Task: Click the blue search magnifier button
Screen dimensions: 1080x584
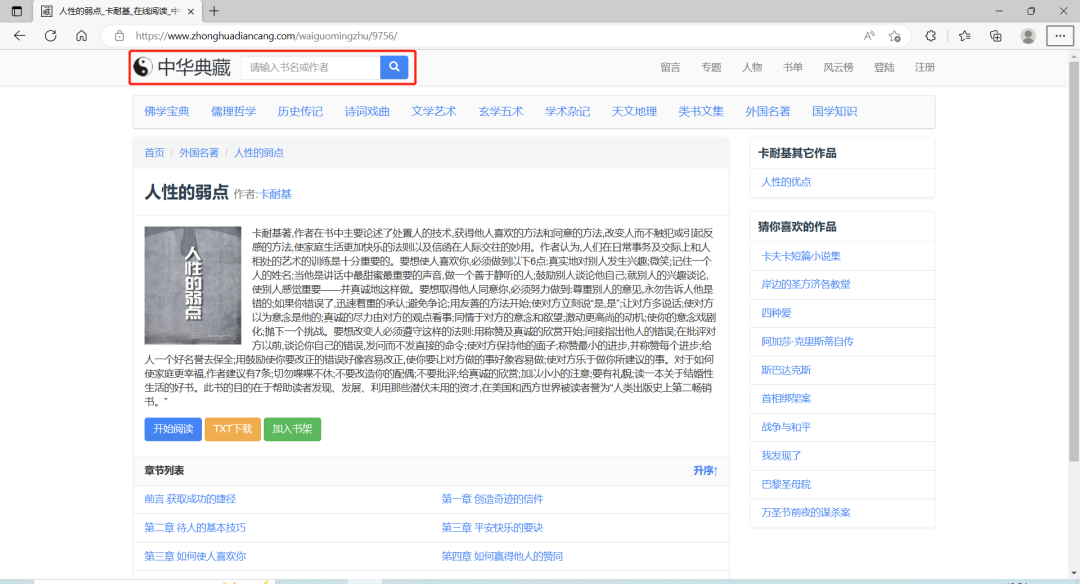Action: pyautogui.click(x=394, y=67)
